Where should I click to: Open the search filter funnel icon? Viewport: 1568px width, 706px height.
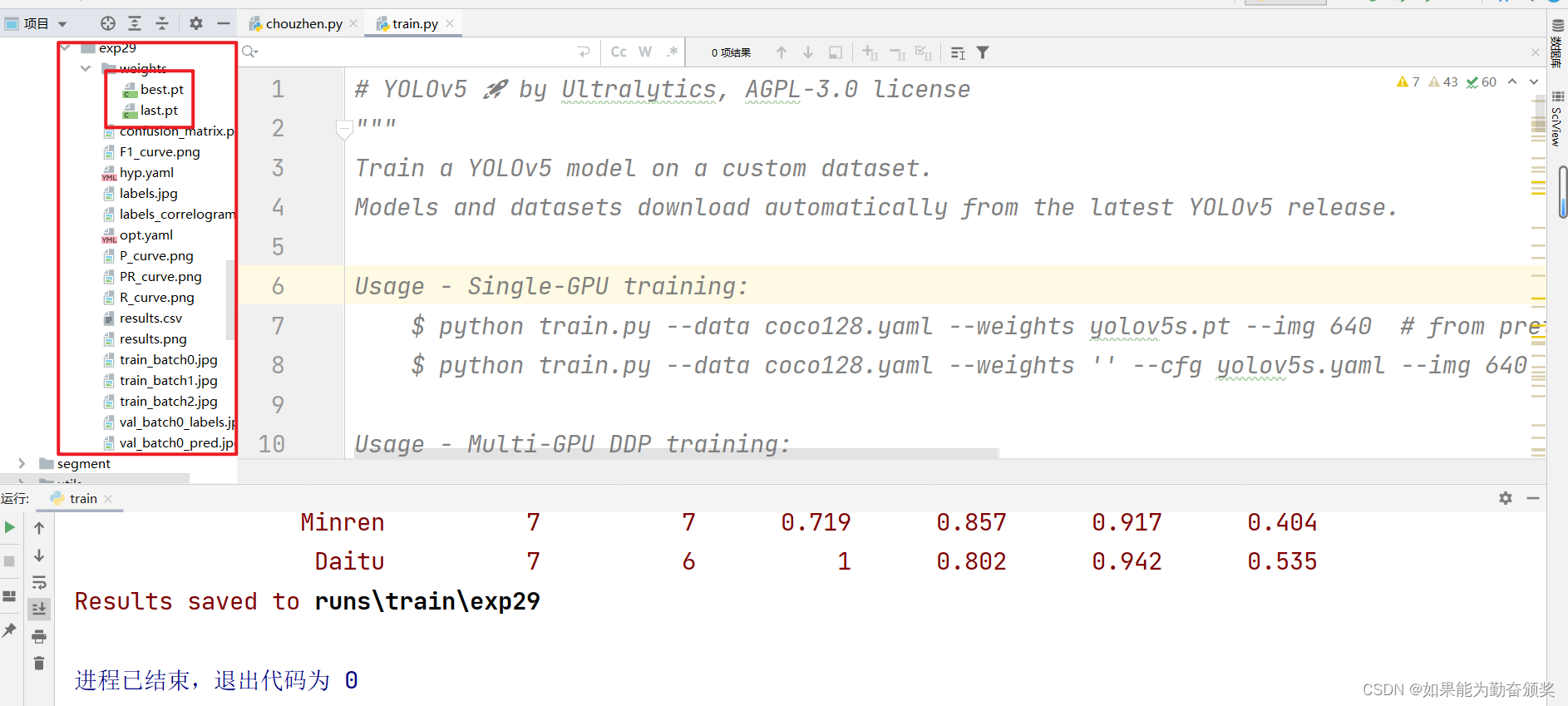tap(983, 52)
